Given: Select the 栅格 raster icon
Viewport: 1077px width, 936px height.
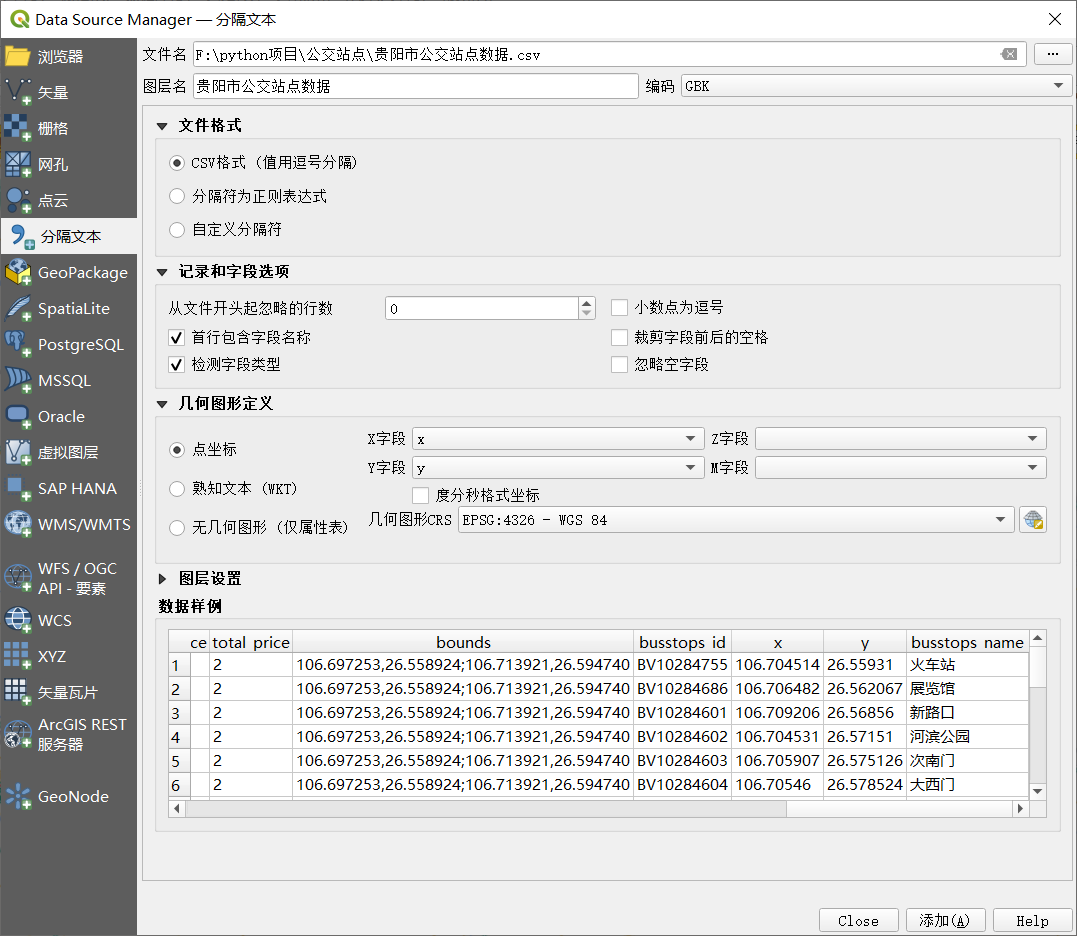Looking at the screenshot, I should (18, 128).
